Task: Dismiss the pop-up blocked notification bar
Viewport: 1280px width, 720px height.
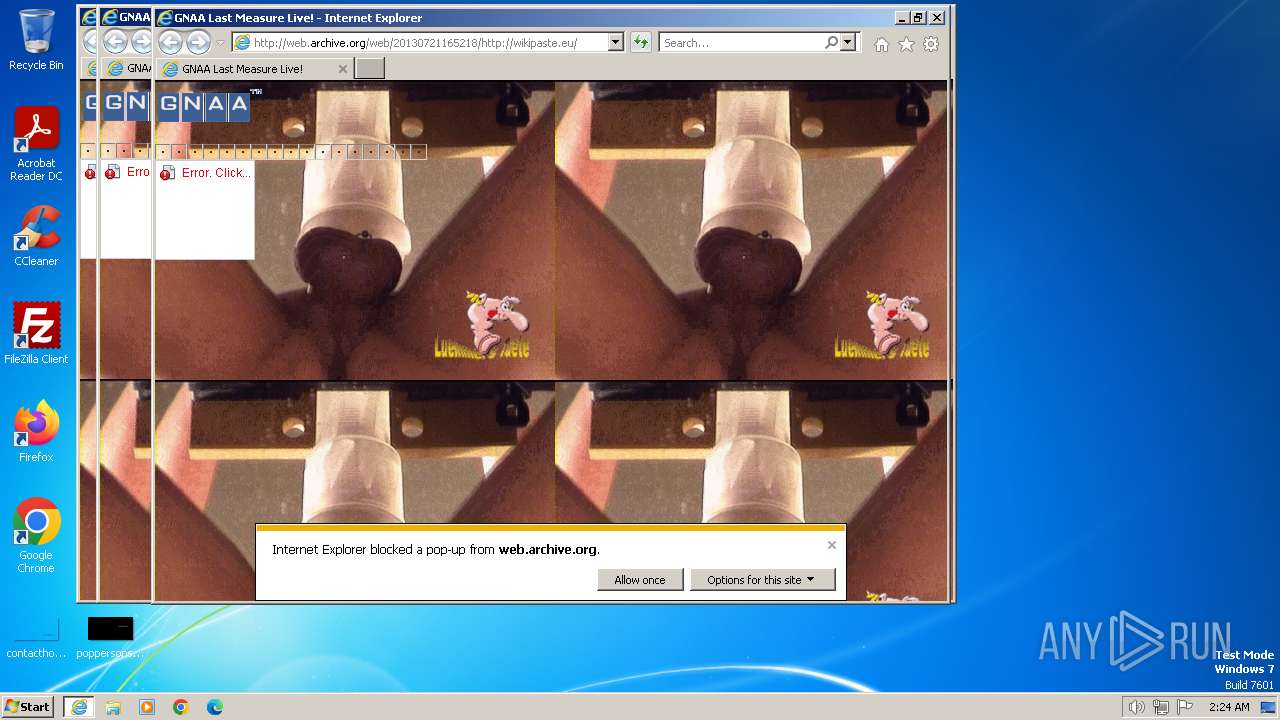Action: (x=831, y=545)
